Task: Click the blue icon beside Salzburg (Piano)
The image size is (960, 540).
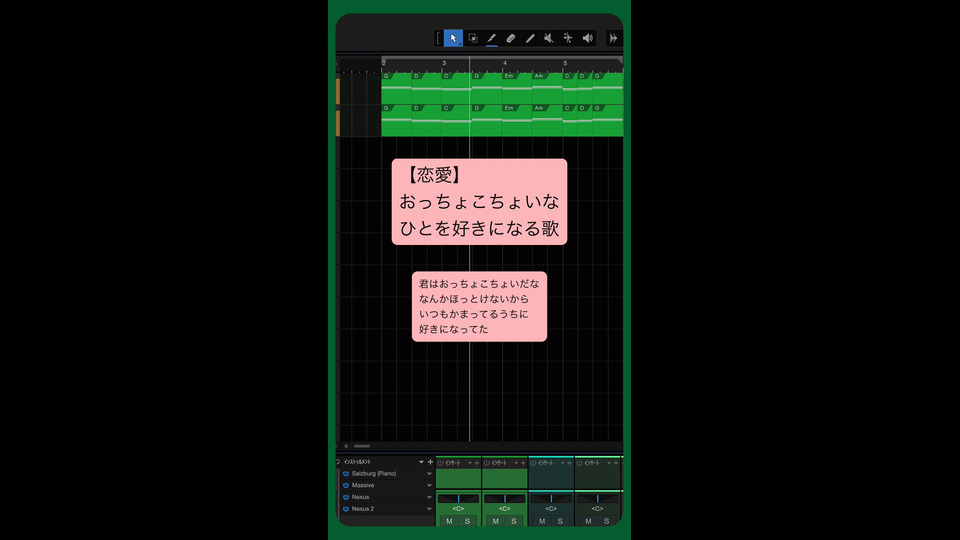Action: pyautogui.click(x=346, y=474)
